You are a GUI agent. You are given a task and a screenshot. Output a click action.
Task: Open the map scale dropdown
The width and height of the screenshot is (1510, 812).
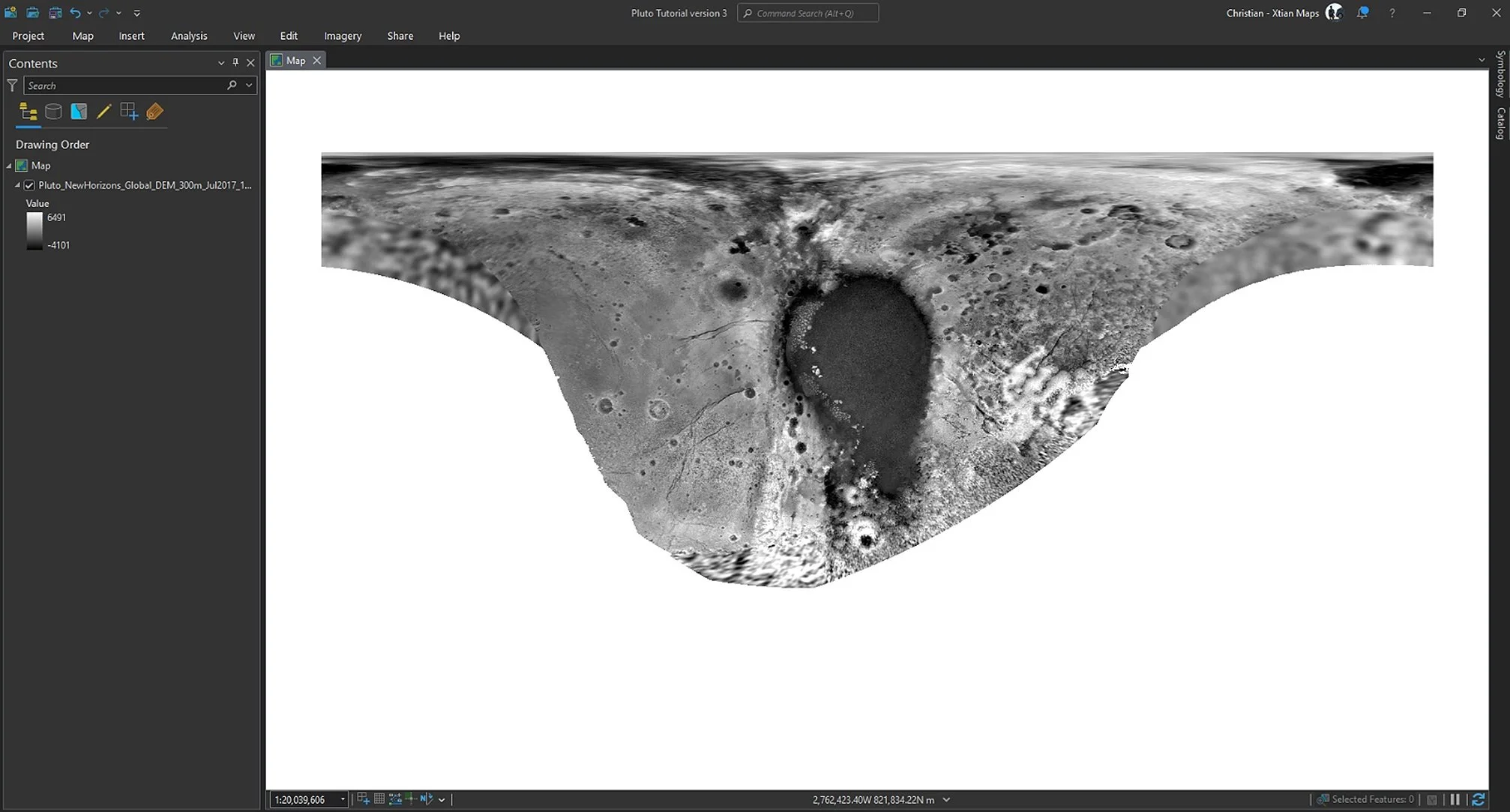343,799
